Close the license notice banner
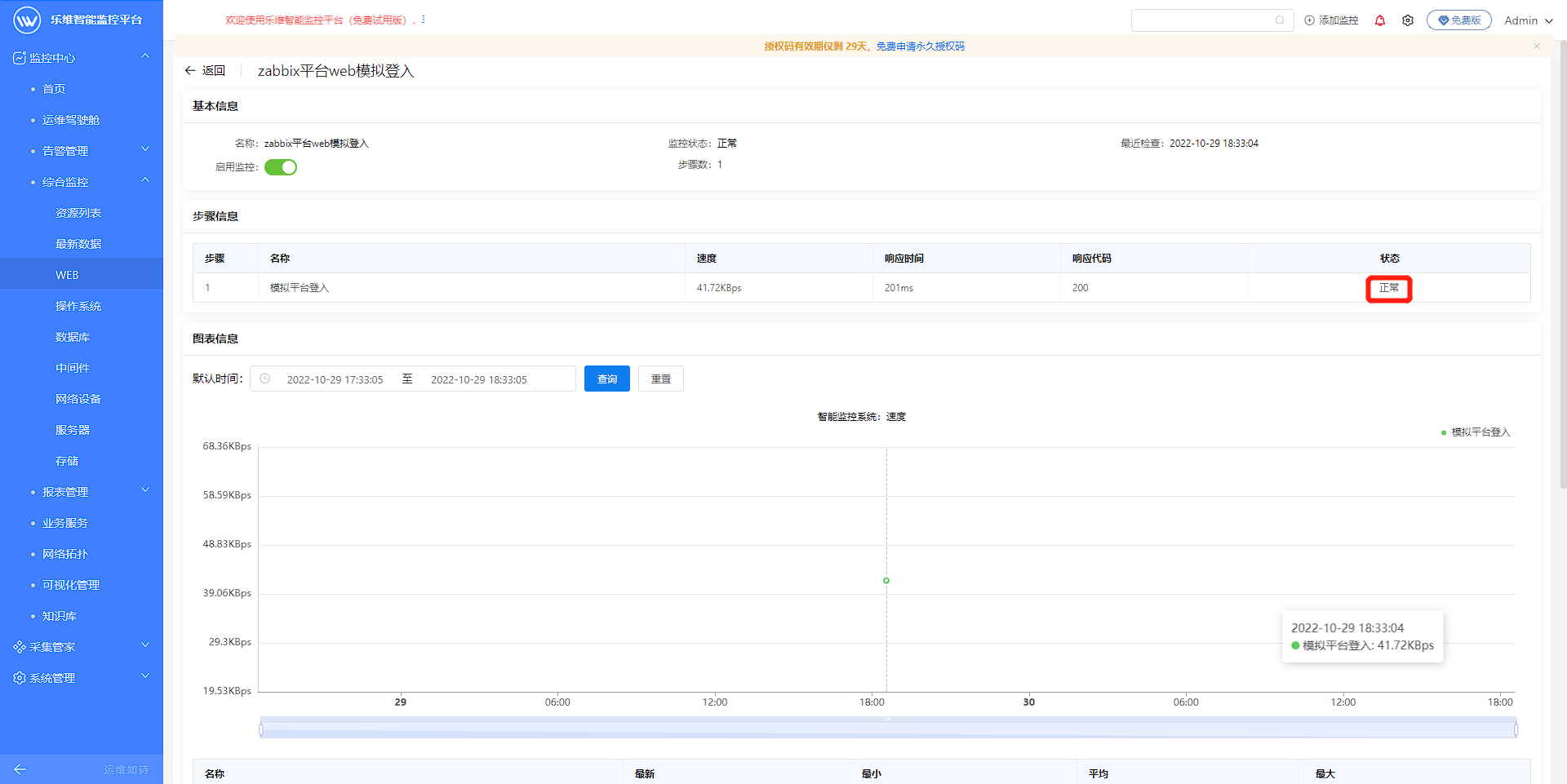Image resolution: width=1567 pixels, height=784 pixels. tap(1537, 47)
